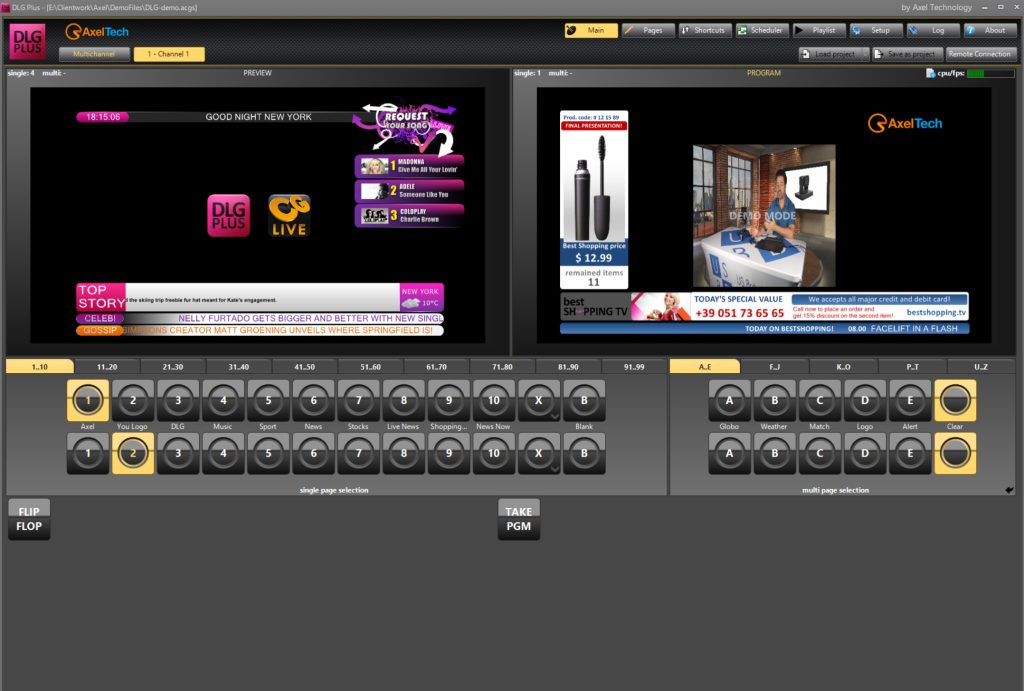Viewport: 1024px width, 691px height.
Task: Click the Blank page B button
Action: click(584, 400)
